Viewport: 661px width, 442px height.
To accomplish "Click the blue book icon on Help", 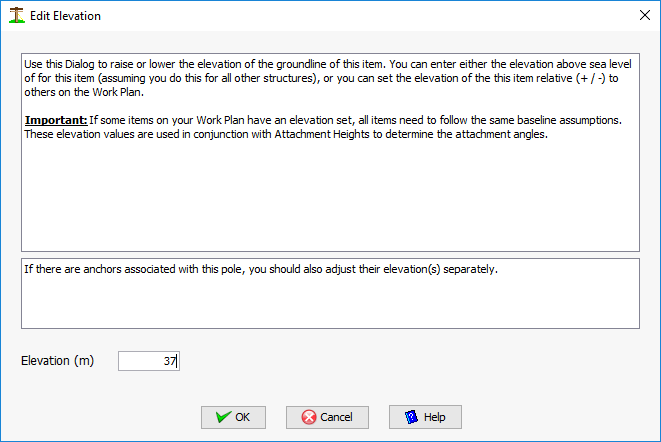I will (411, 417).
